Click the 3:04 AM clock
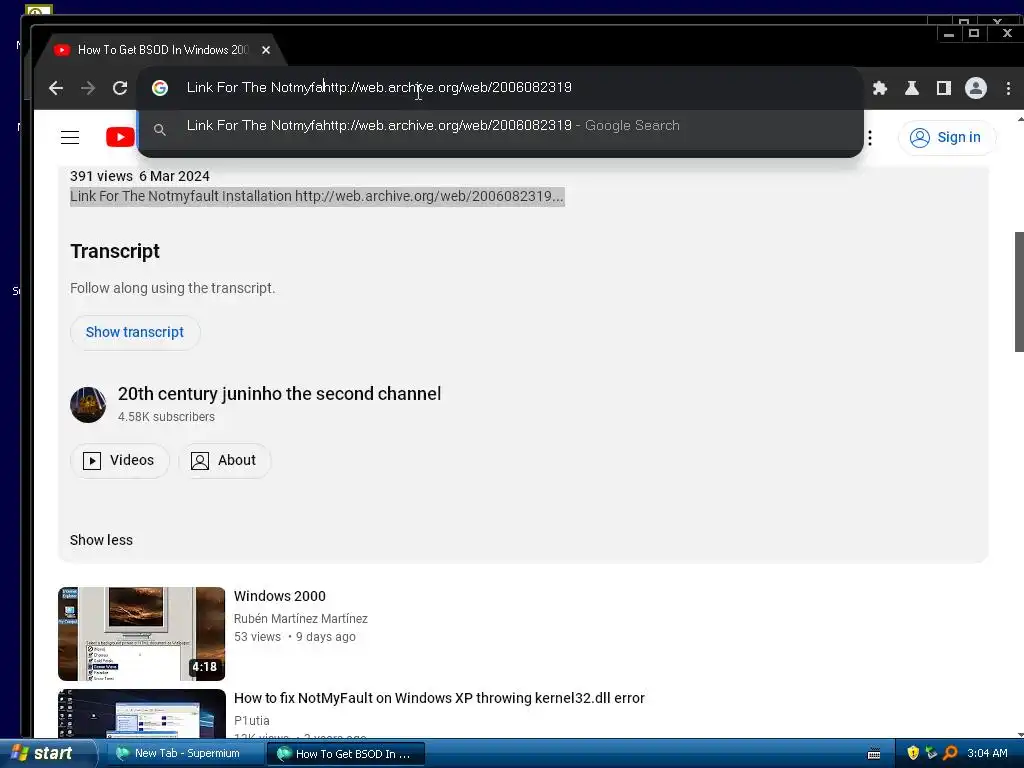Screen dimensions: 1024x768 (x=987, y=754)
